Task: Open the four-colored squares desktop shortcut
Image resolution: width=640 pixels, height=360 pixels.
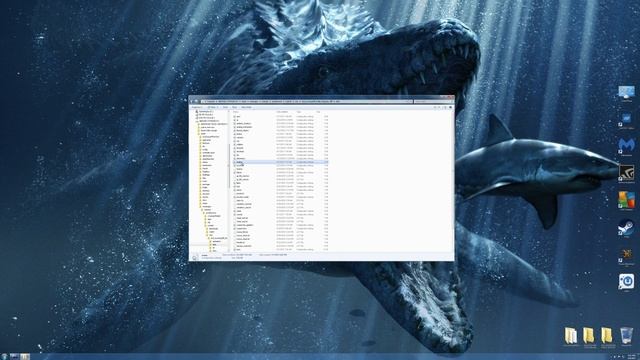Action: pyautogui.click(x=626, y=201)
